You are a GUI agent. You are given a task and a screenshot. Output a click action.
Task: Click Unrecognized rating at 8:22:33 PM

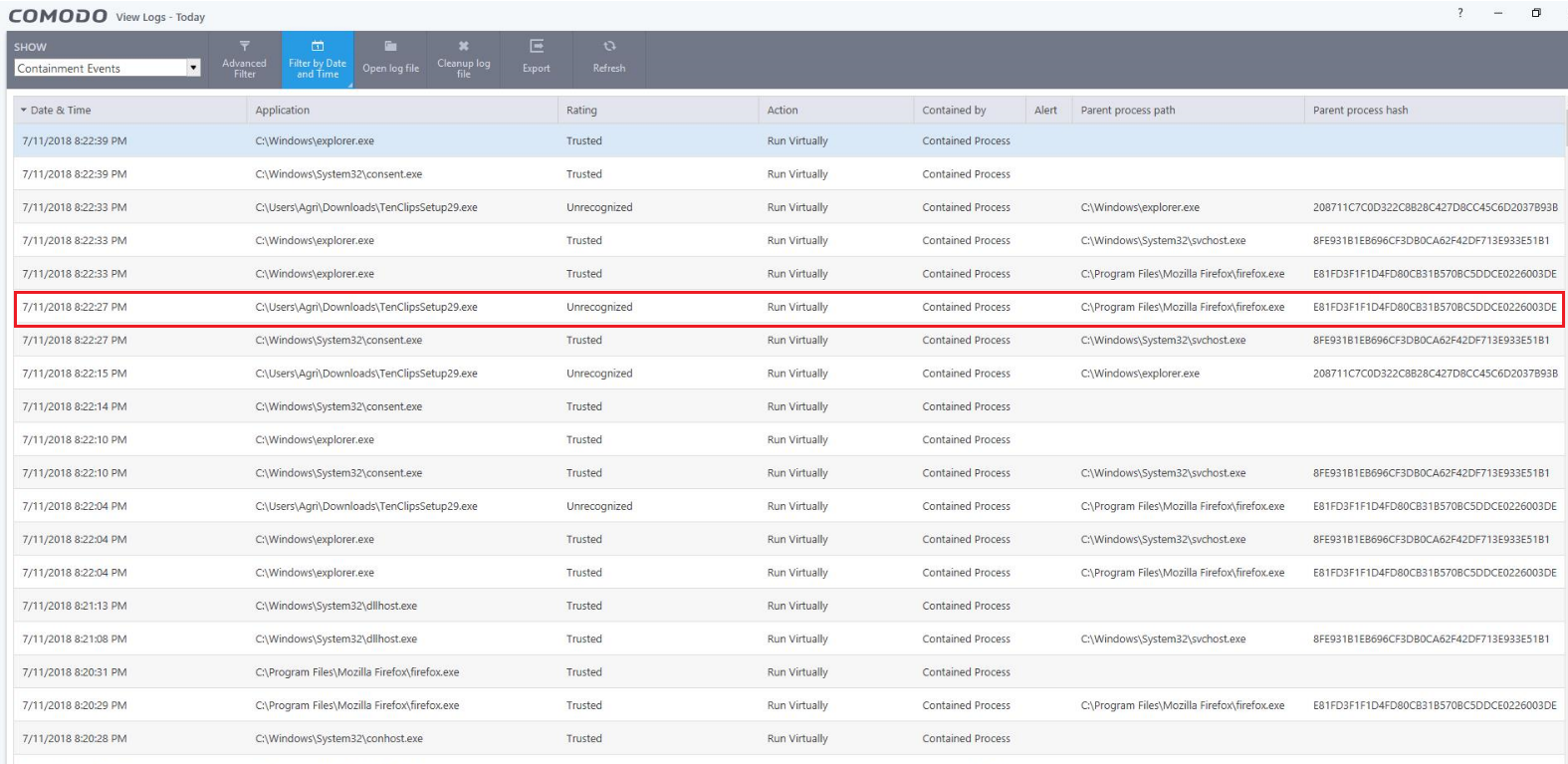click(599, 207)
